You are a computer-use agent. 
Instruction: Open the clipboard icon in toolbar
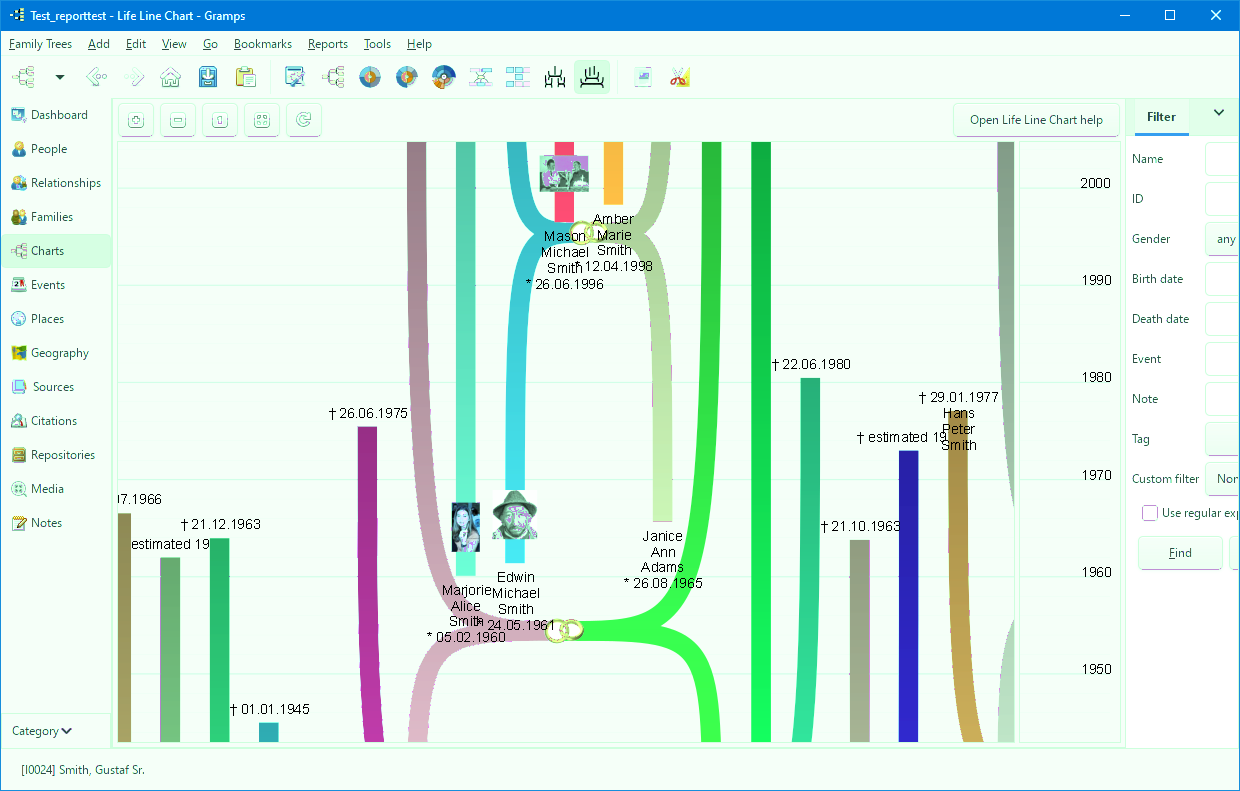[x=245, y=77]
